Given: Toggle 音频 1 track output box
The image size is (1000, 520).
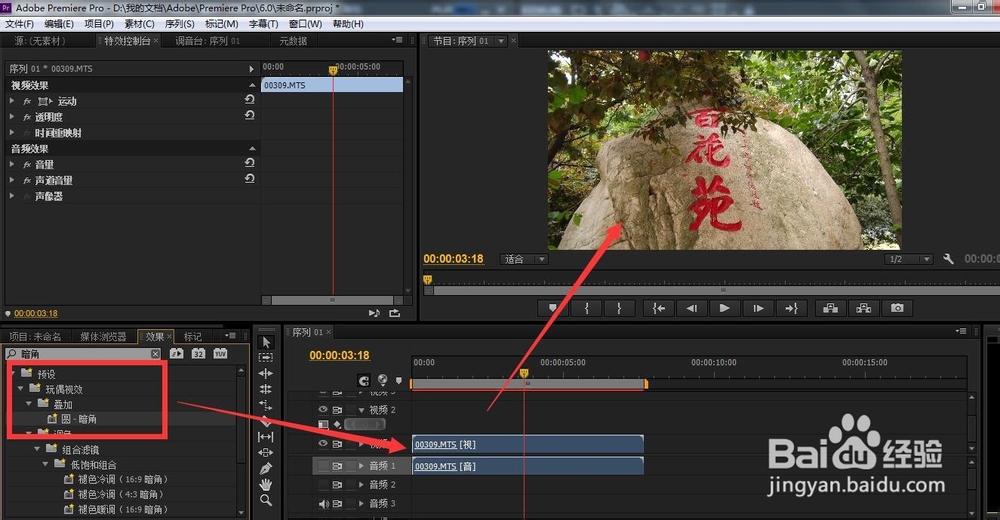Looking at the screenshot, I should click(323, 466).
